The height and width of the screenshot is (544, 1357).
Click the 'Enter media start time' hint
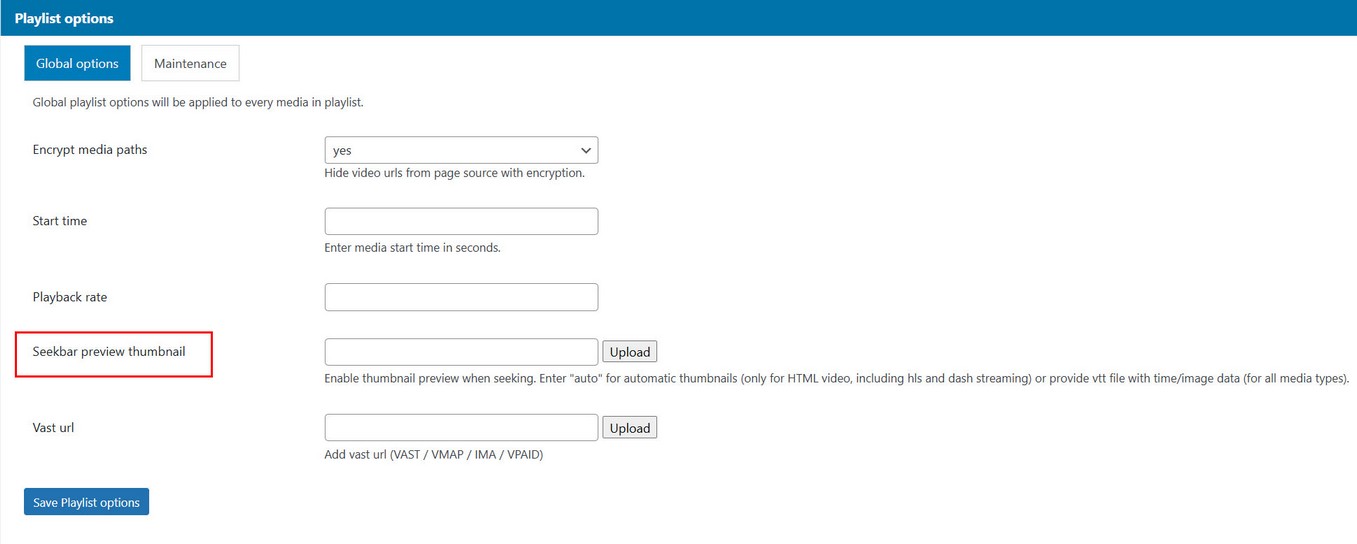412,248
